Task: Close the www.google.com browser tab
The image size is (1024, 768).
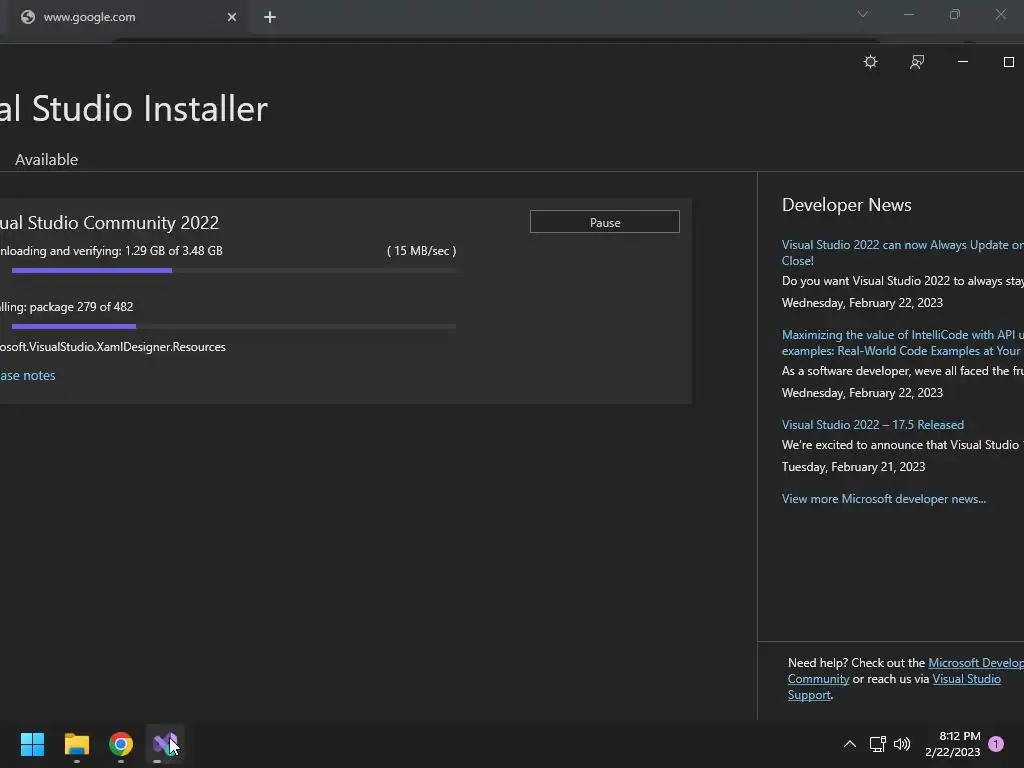Action: click(232, 17)
